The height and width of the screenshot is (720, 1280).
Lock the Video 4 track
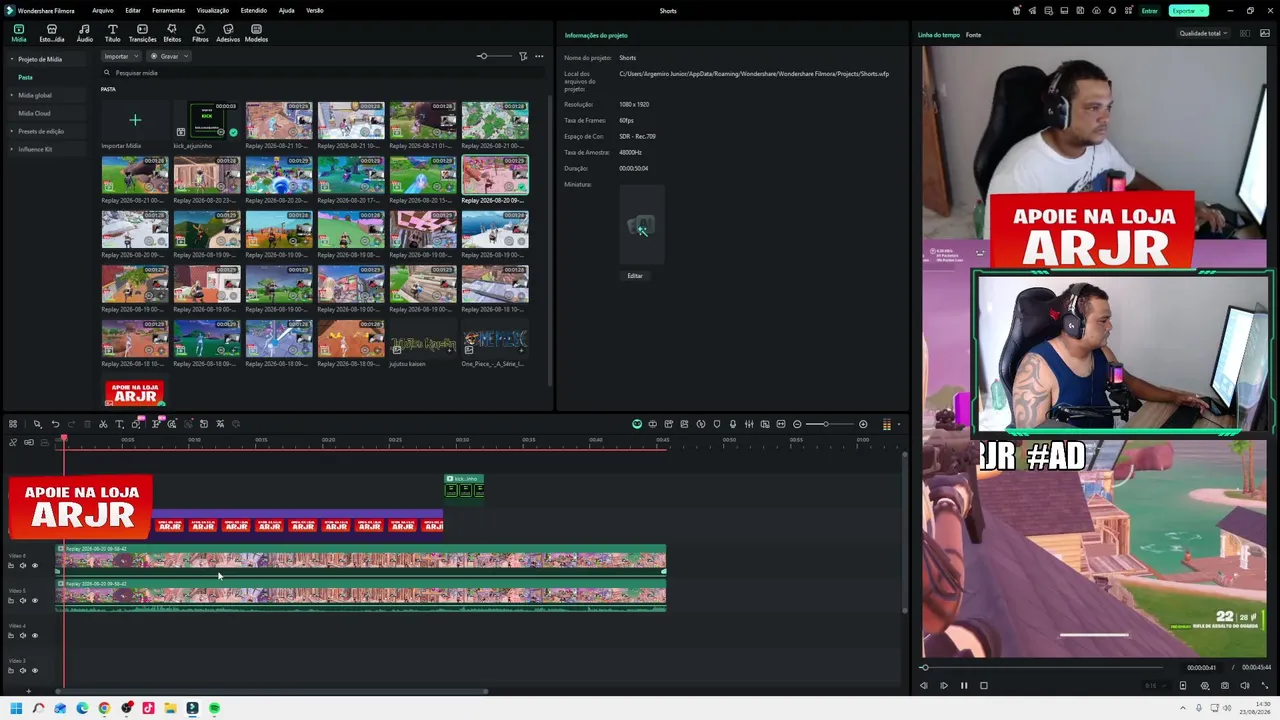[x=11, y=636]
